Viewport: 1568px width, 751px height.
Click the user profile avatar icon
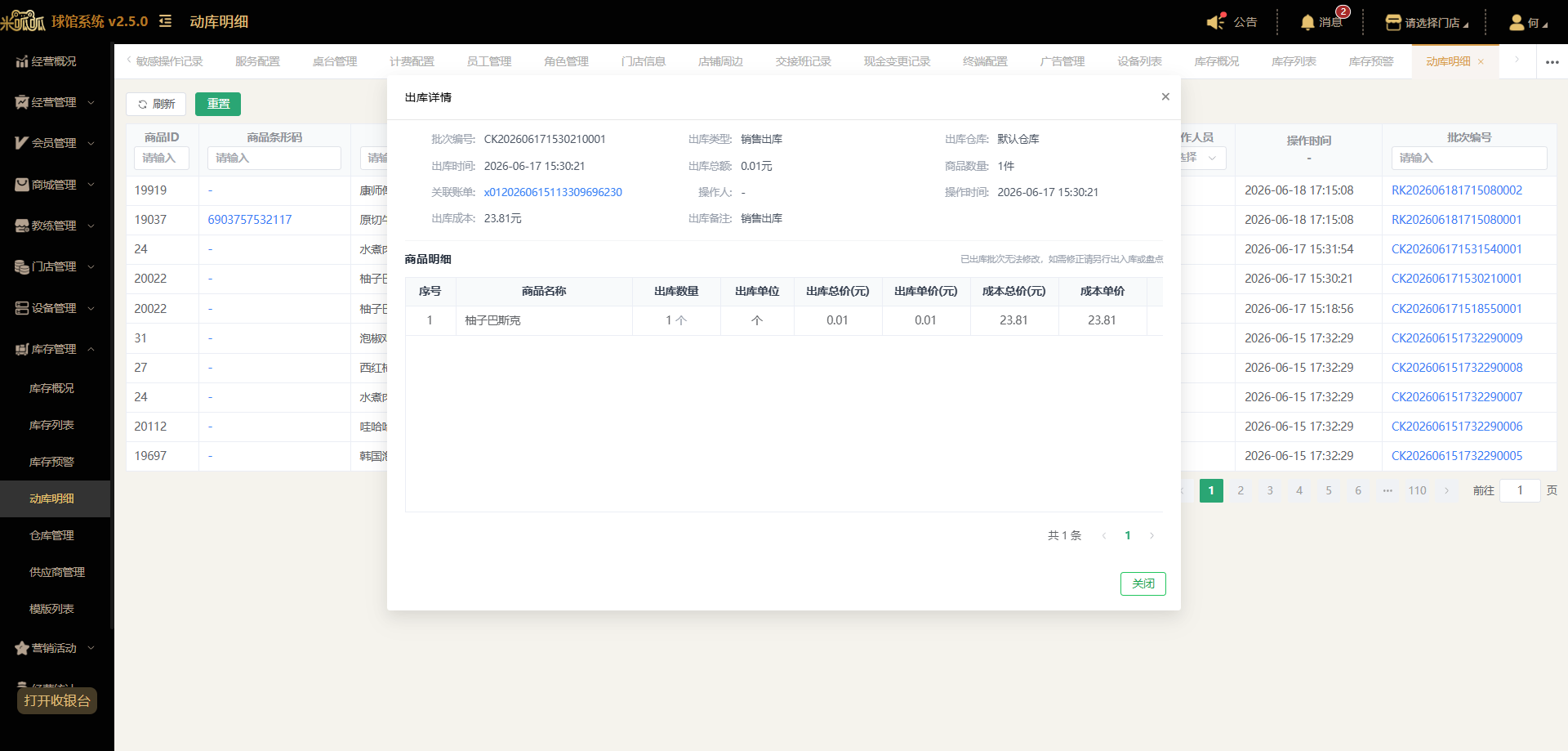coord(1517,22)
